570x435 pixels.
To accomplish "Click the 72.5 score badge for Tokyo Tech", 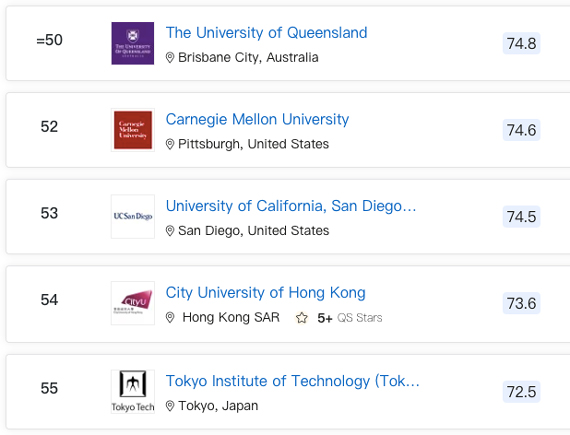I will [521, 392].
